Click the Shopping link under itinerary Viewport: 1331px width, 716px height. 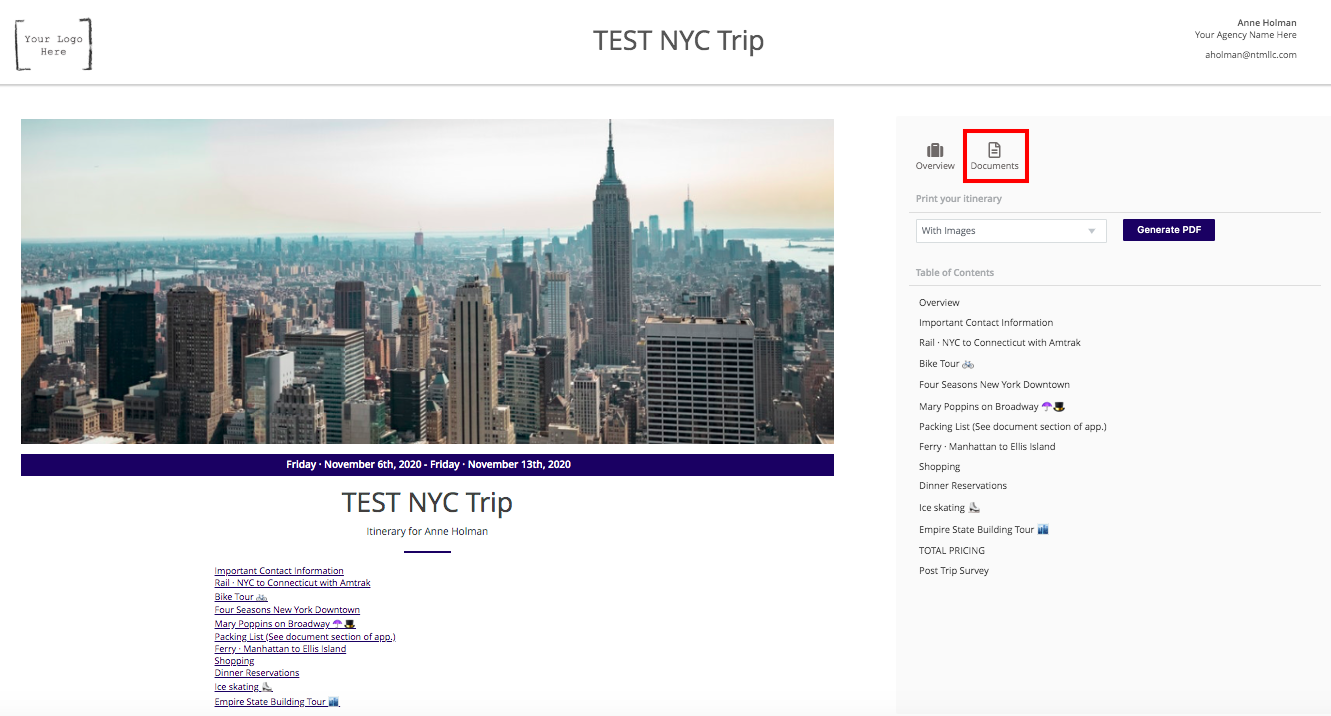(x=234, y=661)
